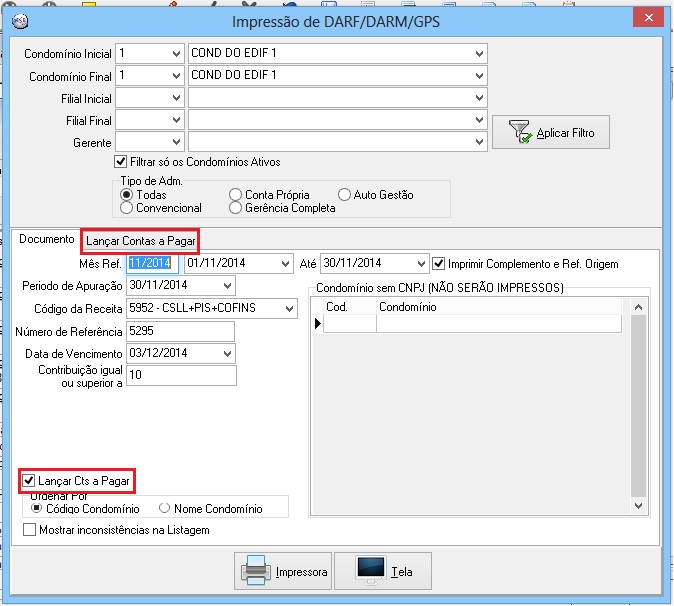The width and height of the screenshot is (674, 606).
Task: Preview on screen with Tela button
Action: point(383,571)
